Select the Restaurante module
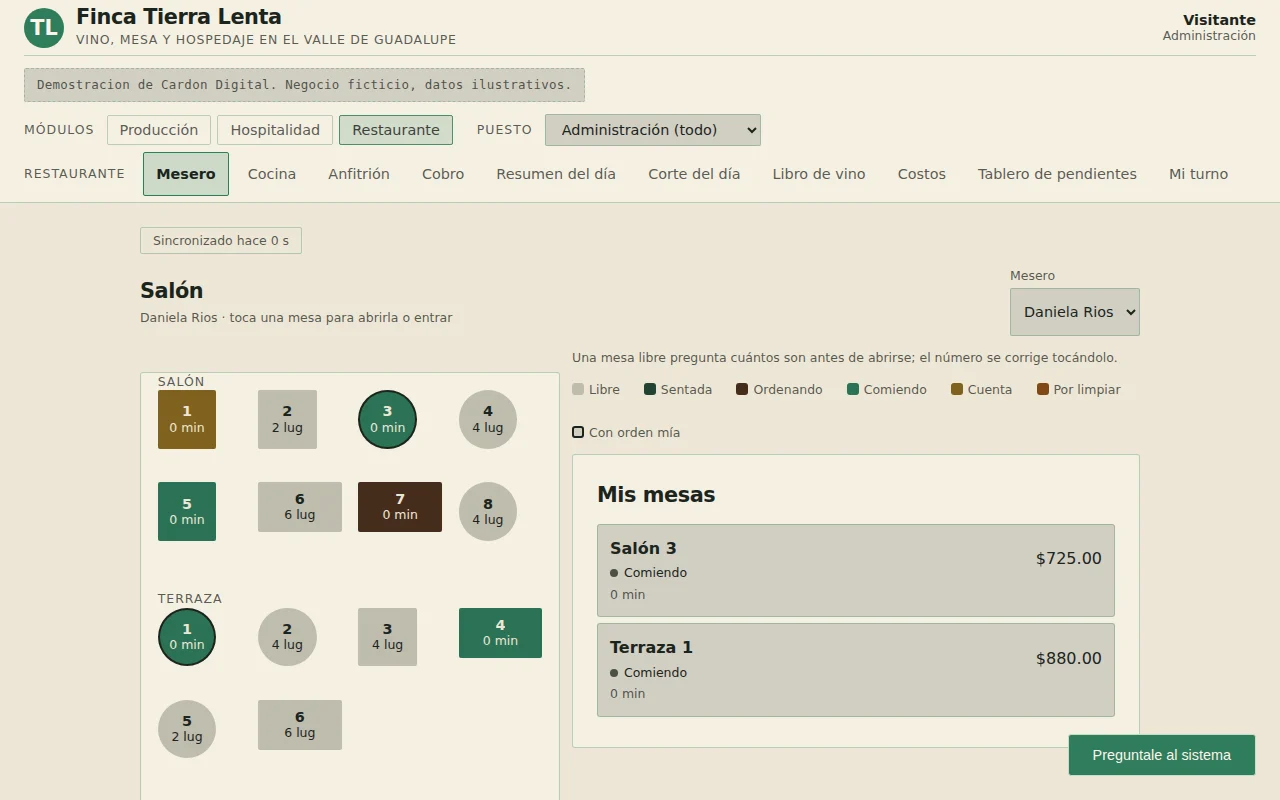The width and height of the screenshot is (1280, 800). pyautogui.click(x=396, y=130)
